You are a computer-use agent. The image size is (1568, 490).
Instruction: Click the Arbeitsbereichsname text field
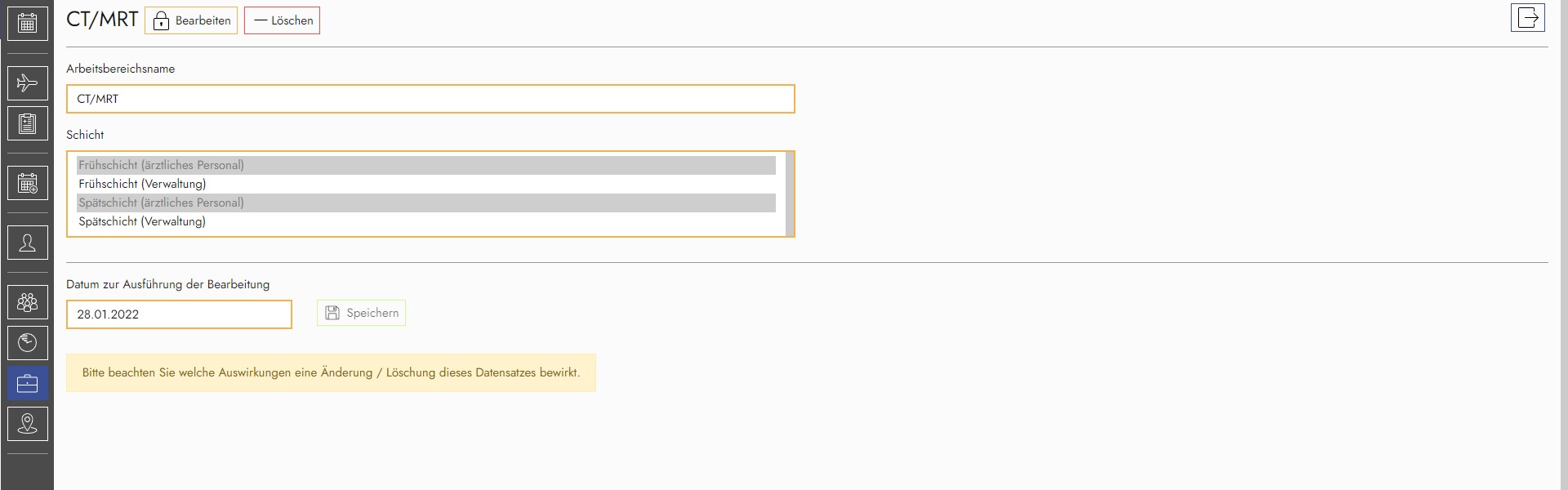tap(430, 99)
